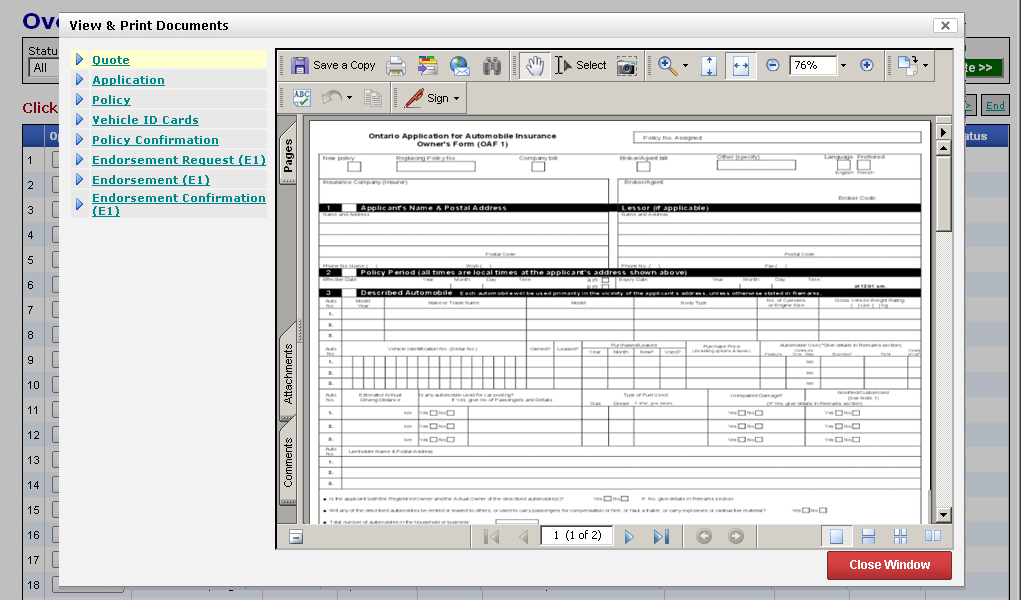Check the Company bill checkbox
This screenshot has width=1021, height=600.
click(x=538, y=167)
